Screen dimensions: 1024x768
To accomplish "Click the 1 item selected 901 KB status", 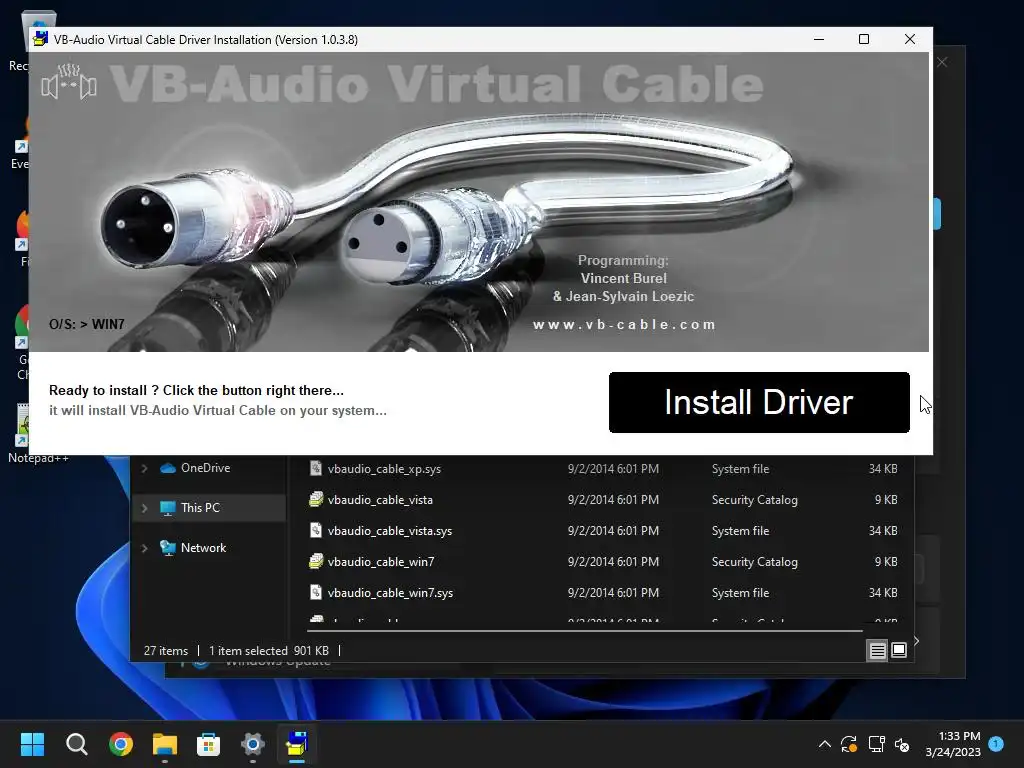I will point(269,651).
